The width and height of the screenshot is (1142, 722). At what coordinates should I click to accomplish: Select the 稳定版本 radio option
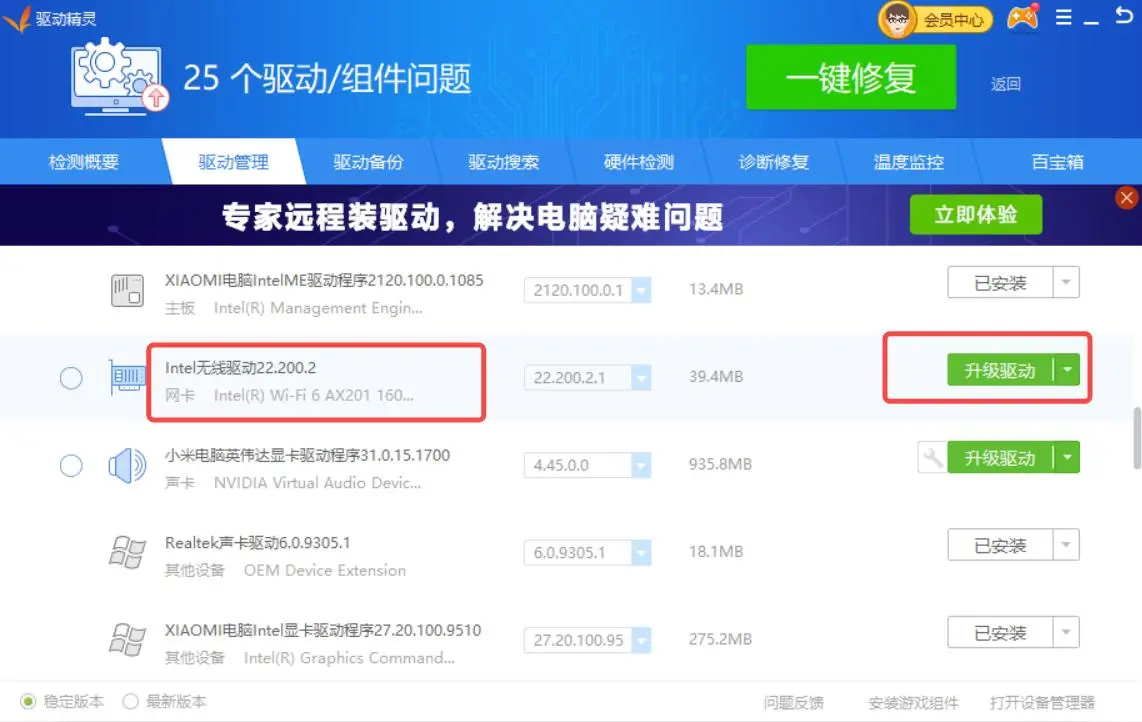coord(28,702)
